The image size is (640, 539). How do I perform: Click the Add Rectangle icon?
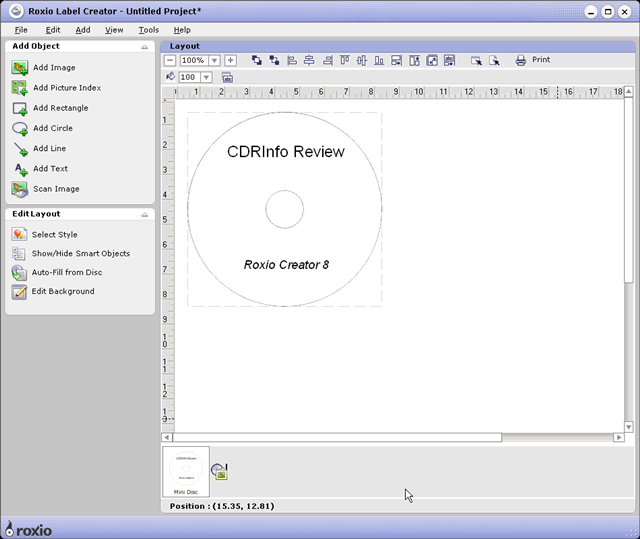[x=20, y=109]
